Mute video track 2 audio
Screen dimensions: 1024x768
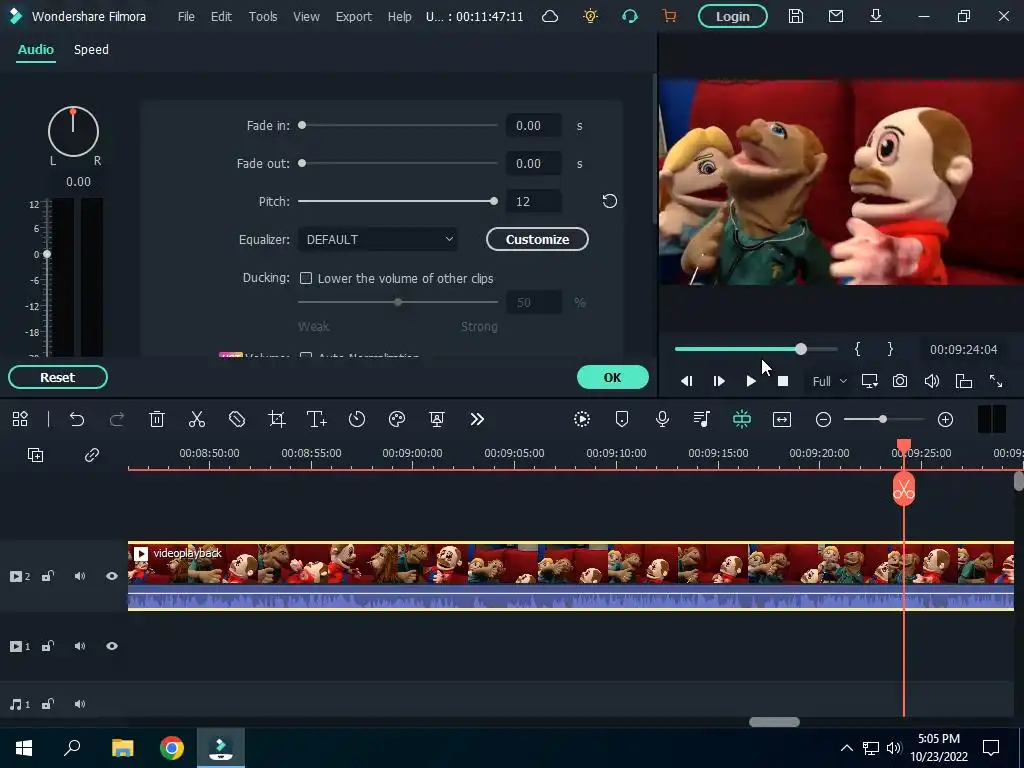pos(80,576)
